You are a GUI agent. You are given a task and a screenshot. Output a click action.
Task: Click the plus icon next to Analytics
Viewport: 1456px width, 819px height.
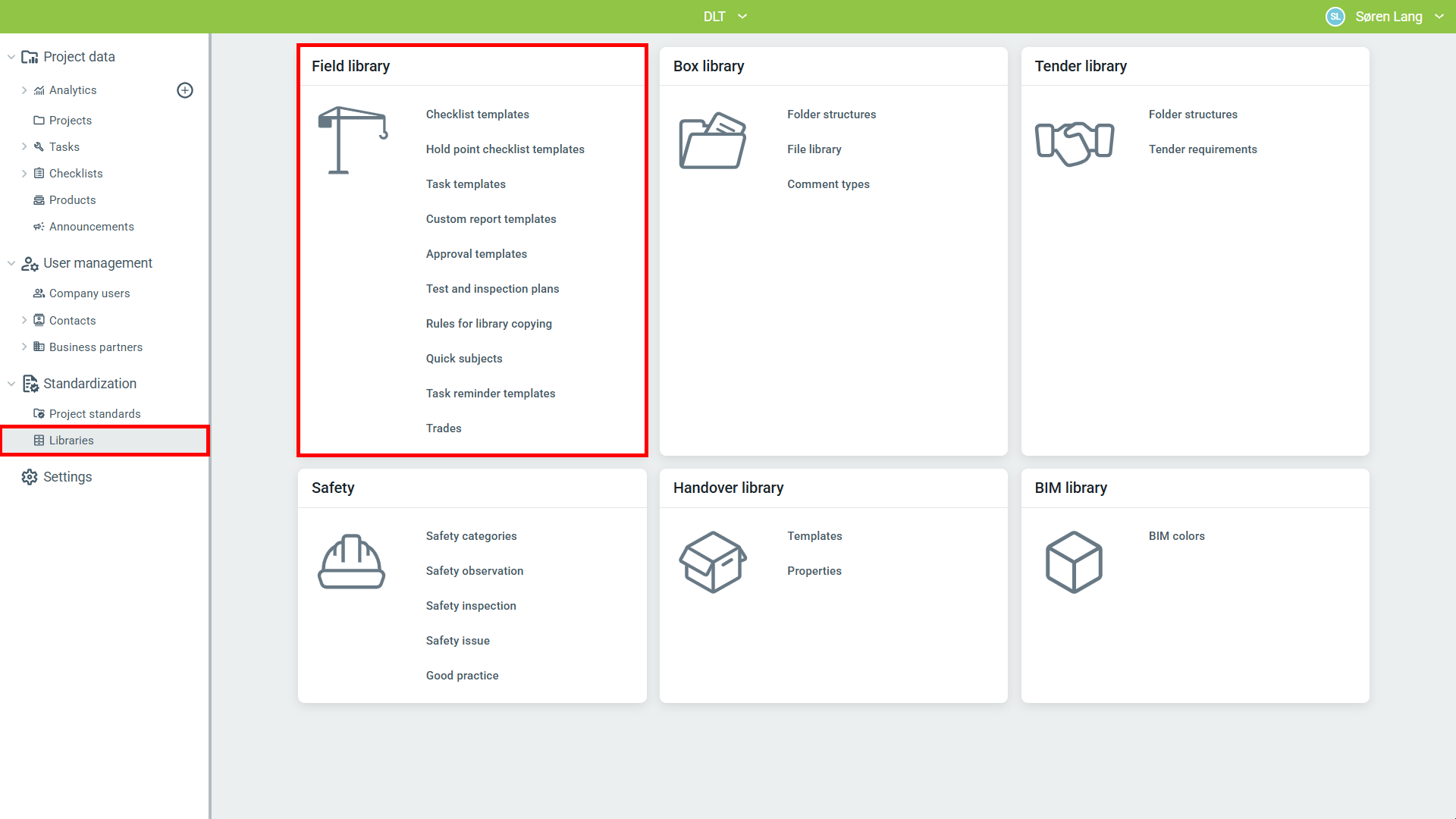pyautogui.click(x=185, y=90)
